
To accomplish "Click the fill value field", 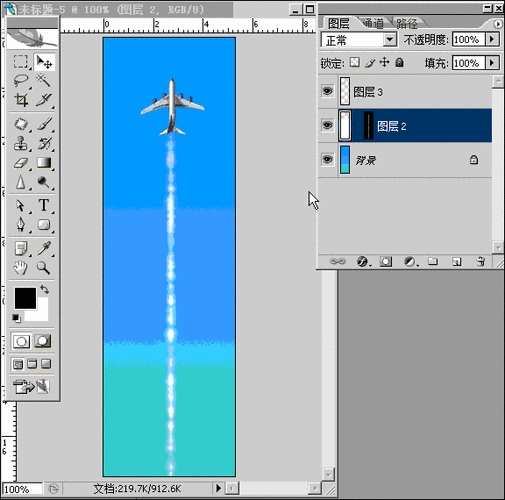I will tap(468, 63).
